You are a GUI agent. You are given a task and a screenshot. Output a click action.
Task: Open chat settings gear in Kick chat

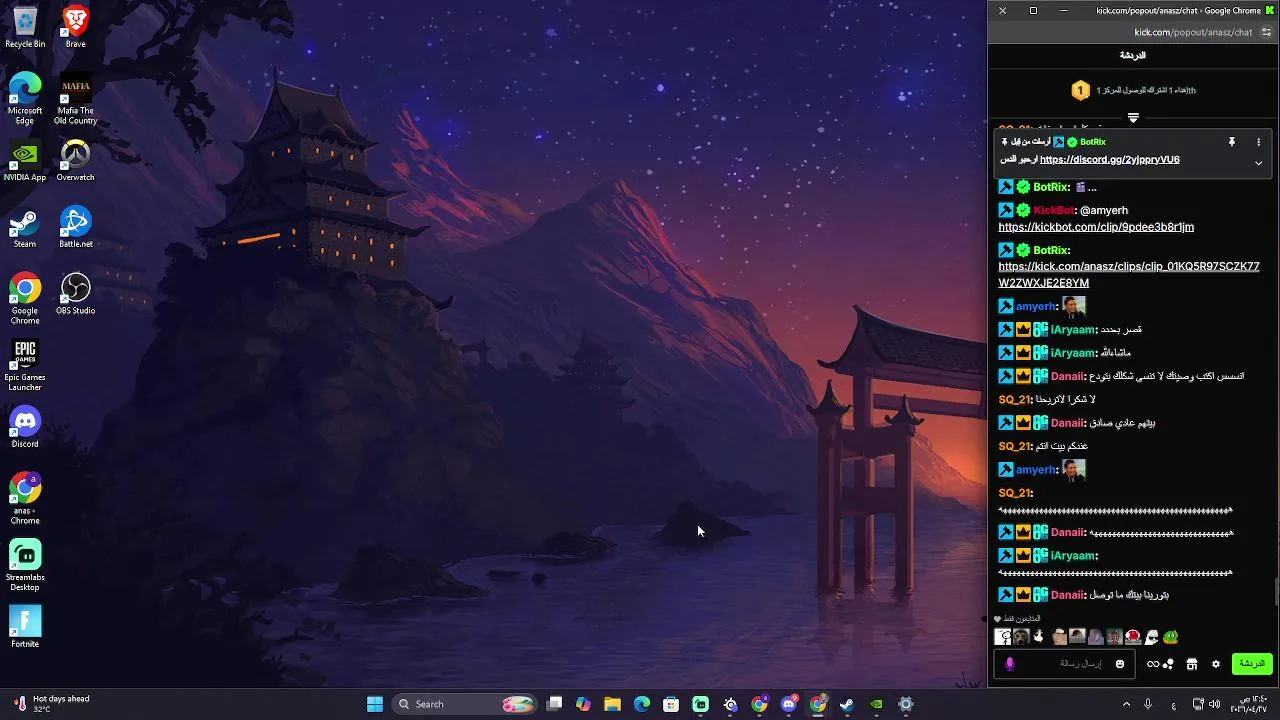(1216, 664)
